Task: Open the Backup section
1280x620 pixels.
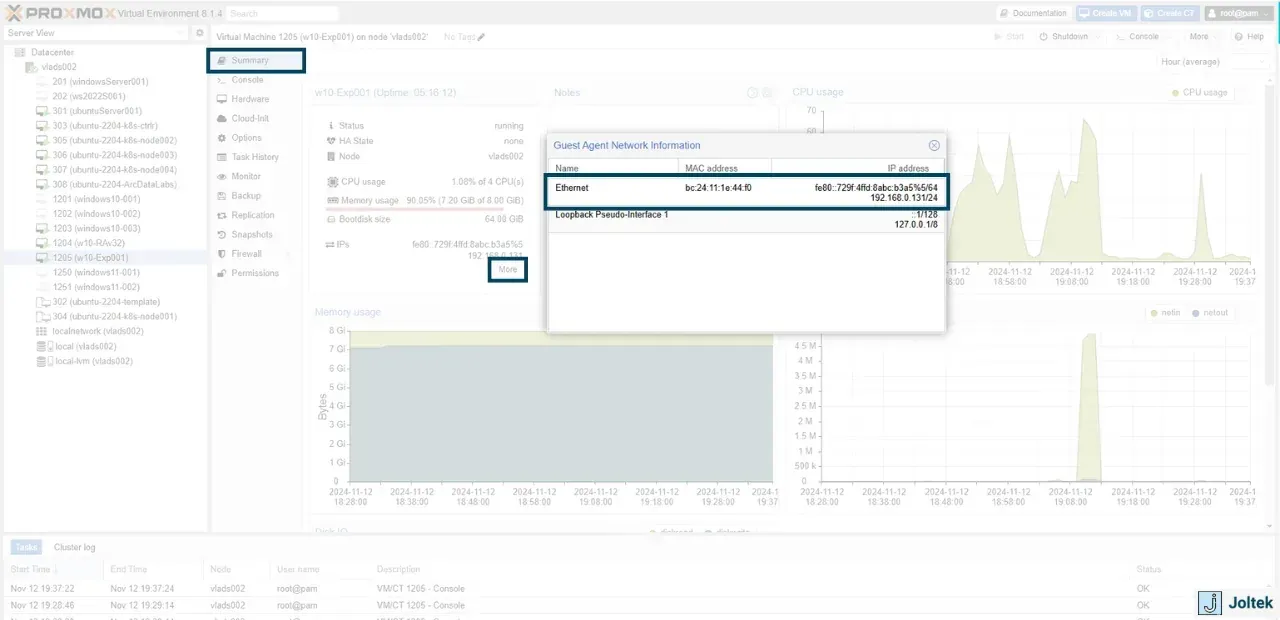Action: click(x=246, y=196)
